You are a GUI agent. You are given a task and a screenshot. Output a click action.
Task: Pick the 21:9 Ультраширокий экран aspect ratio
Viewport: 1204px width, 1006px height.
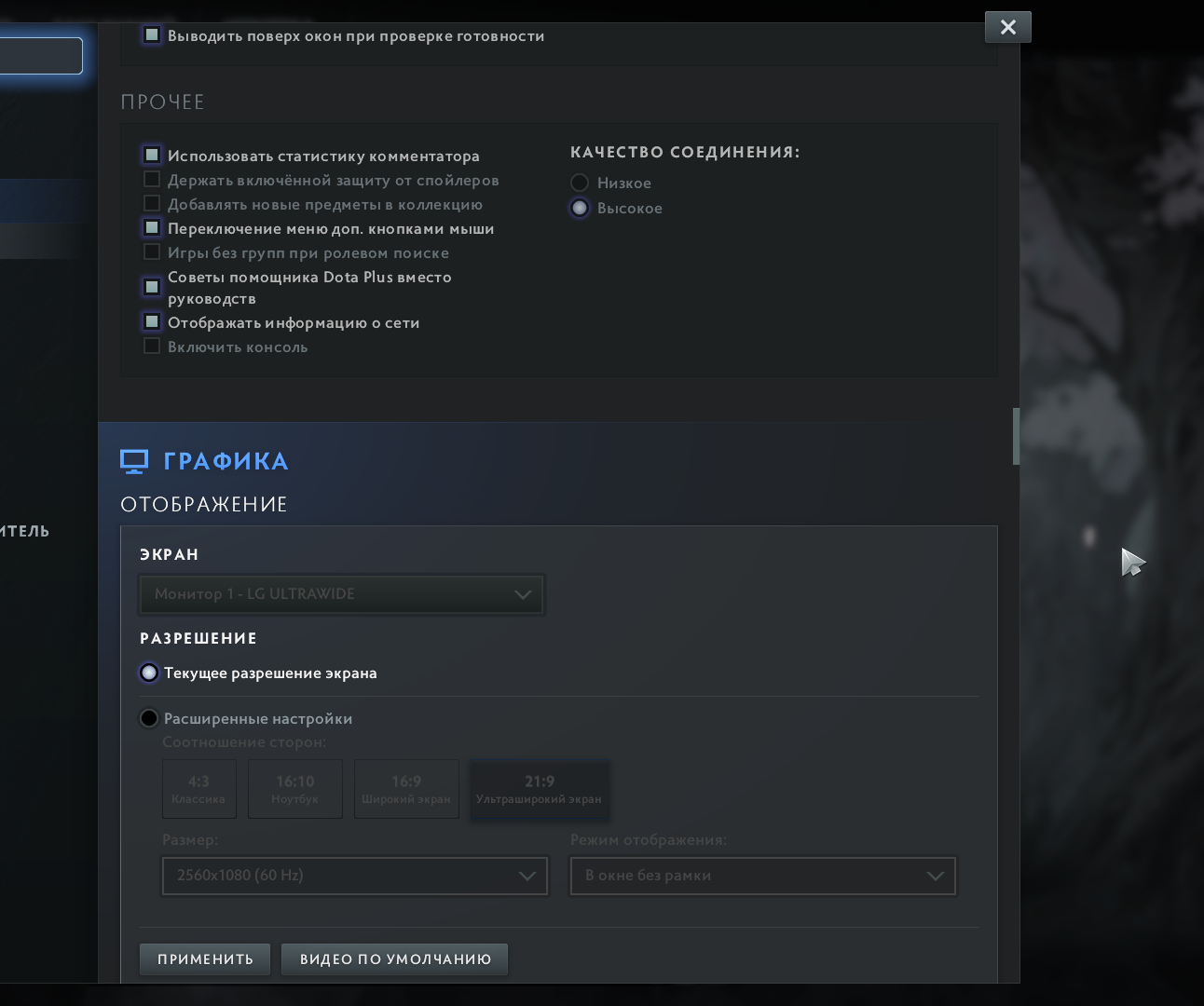tap(540, 789)
